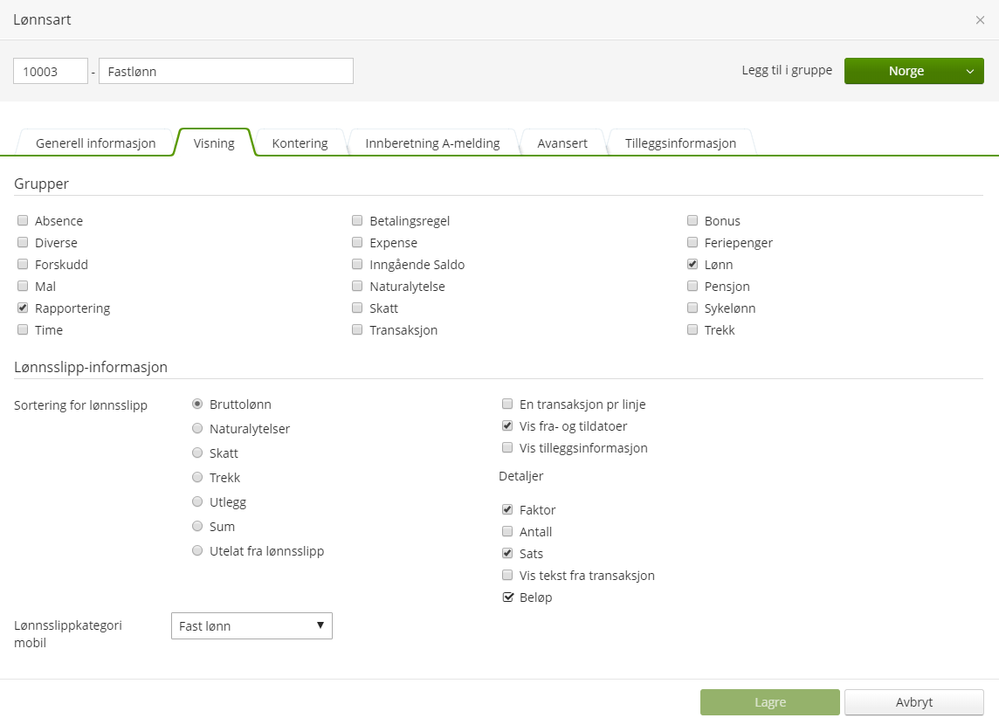Select Utelat fra lønnsslipp radio option
The height and width of the screenshot is (726, 999).
(x=198, y=551)
